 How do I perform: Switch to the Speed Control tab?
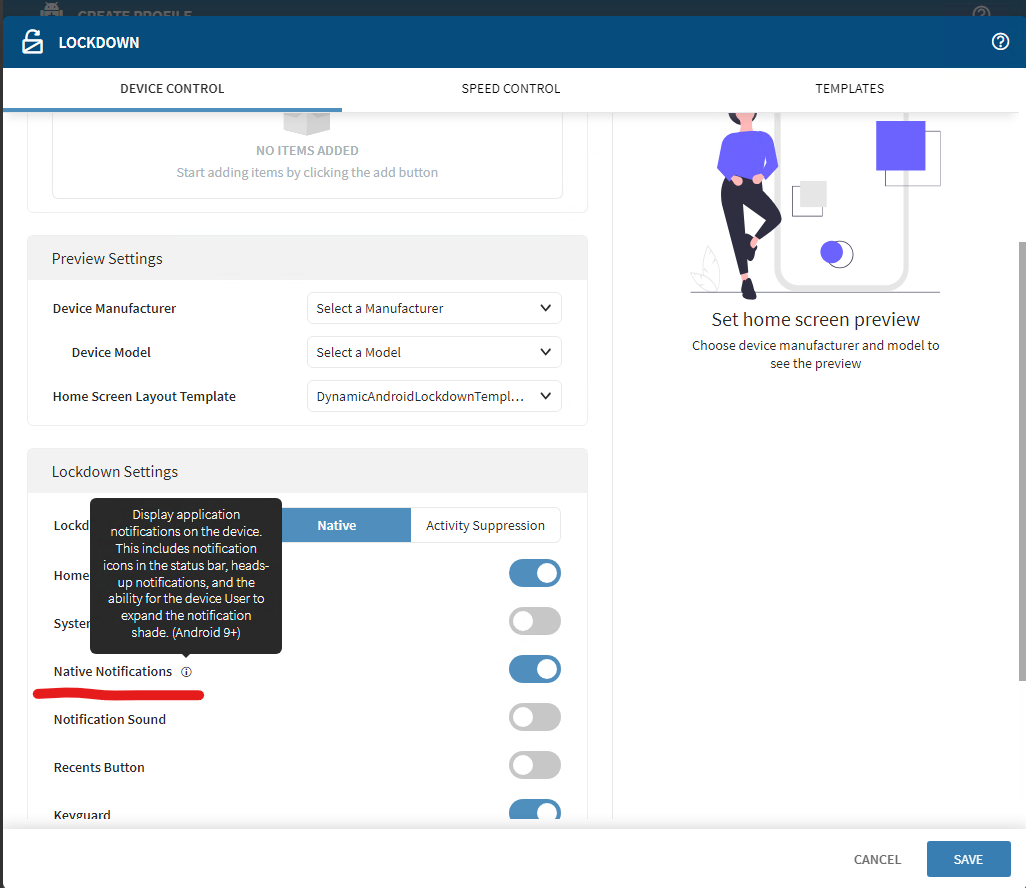click(511, 89)
